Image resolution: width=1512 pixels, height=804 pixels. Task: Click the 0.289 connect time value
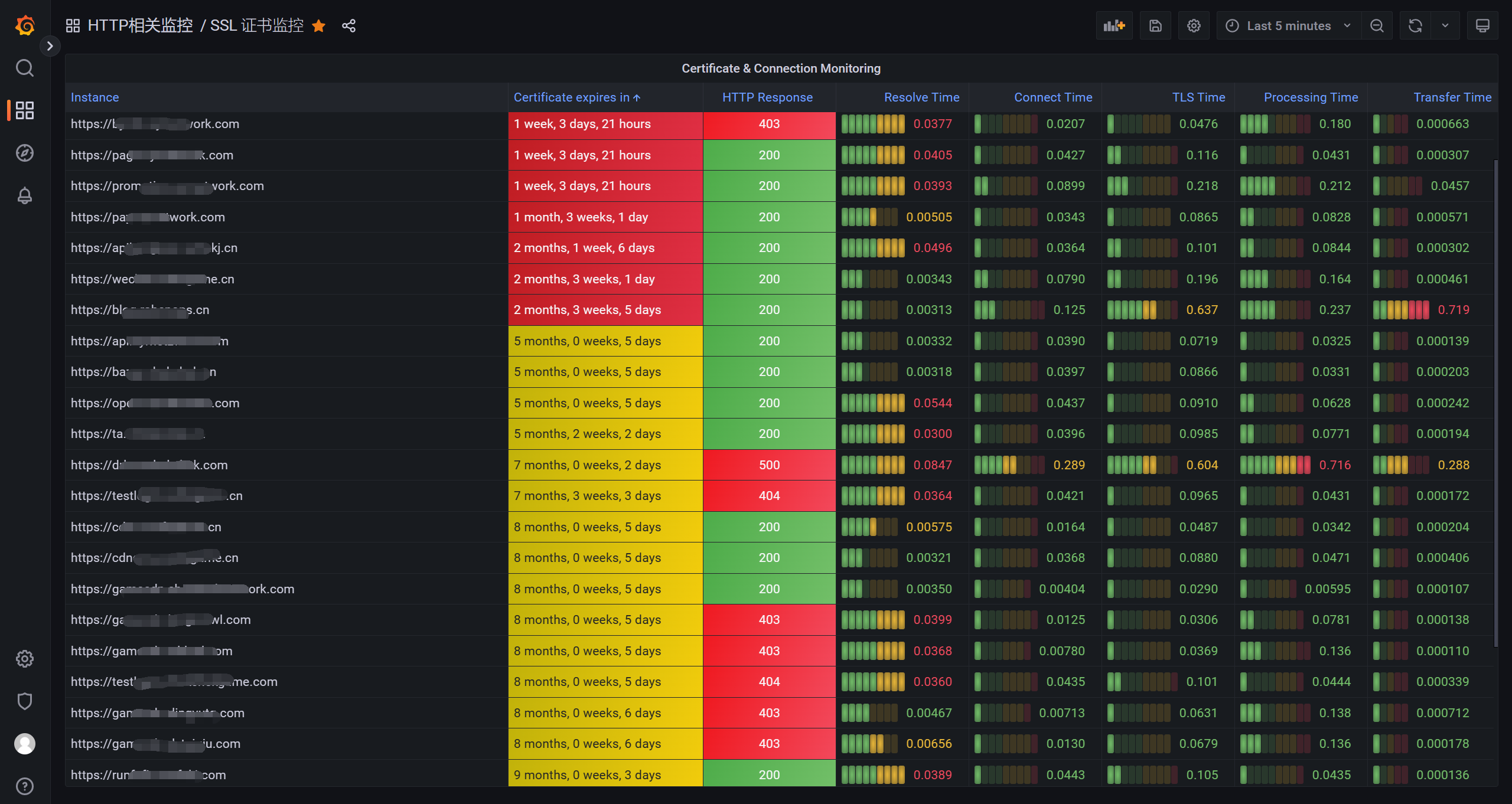point(1069,465)
